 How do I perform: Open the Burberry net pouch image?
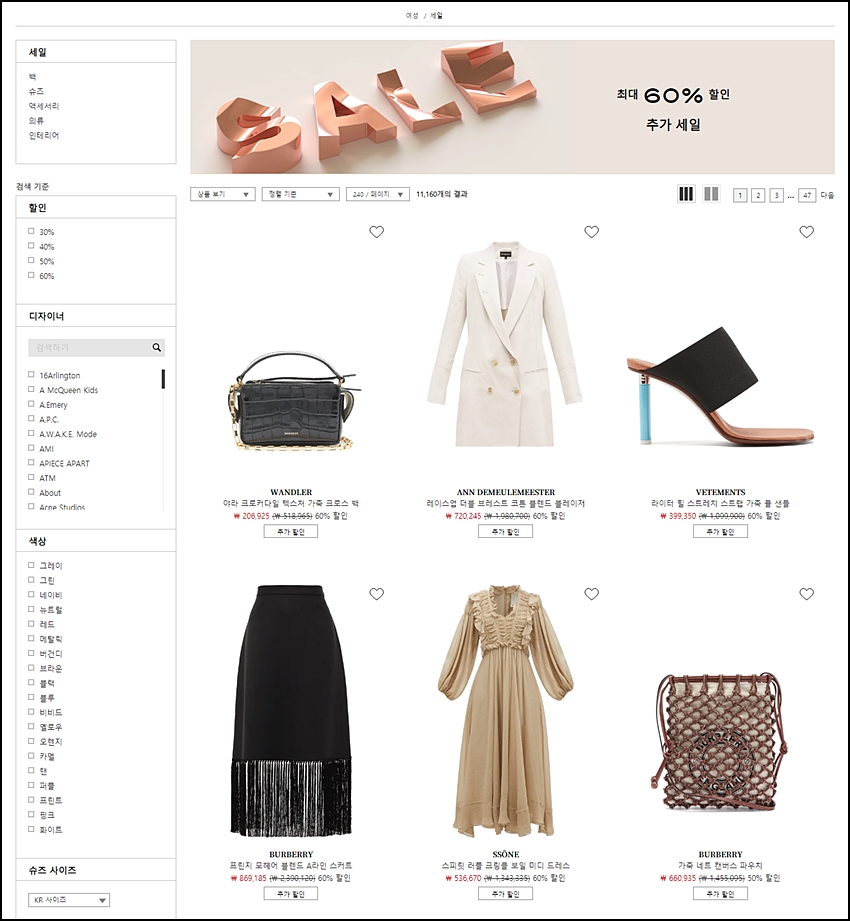coord(721,742)
